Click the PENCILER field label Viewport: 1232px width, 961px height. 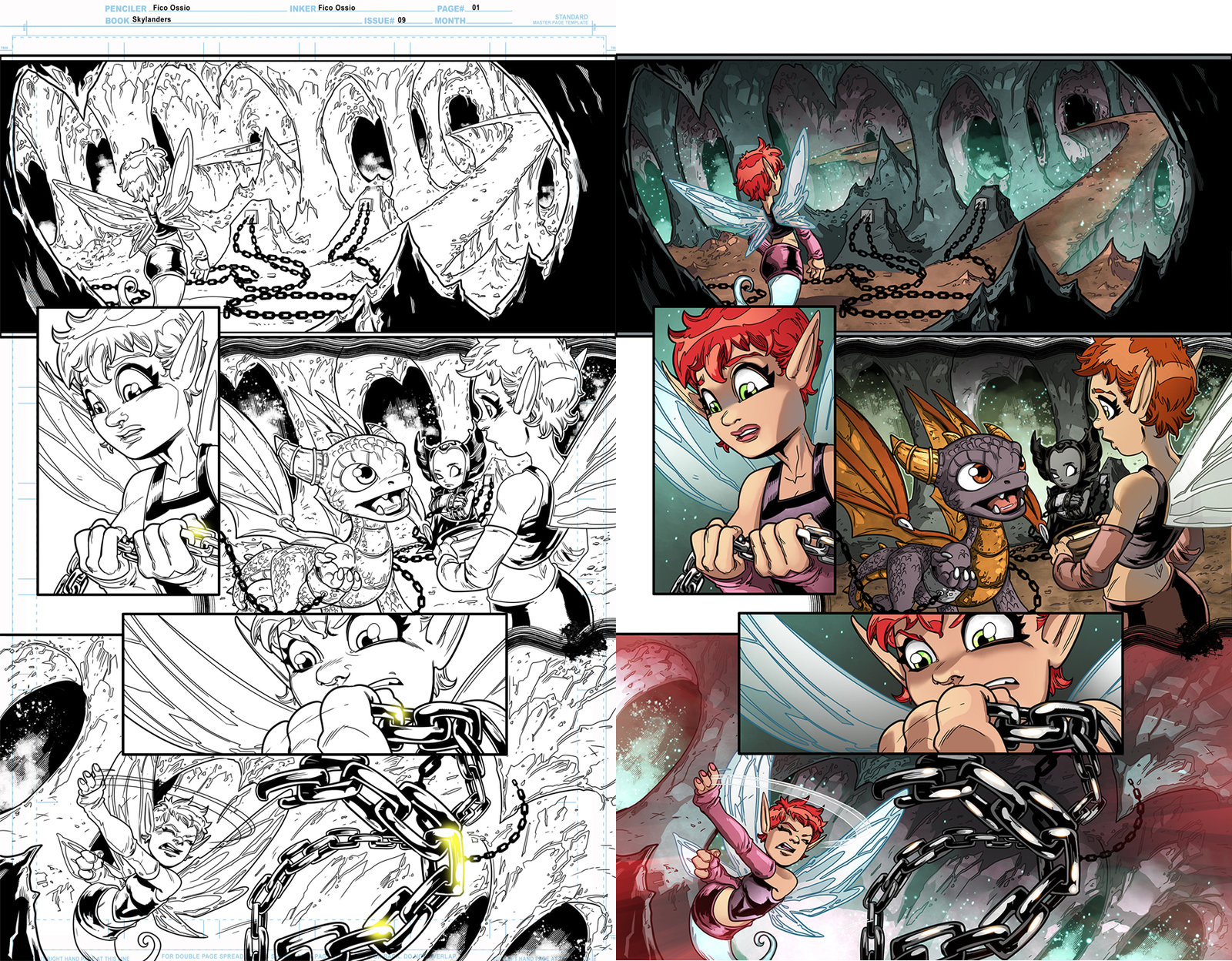[x=126, y=9]
